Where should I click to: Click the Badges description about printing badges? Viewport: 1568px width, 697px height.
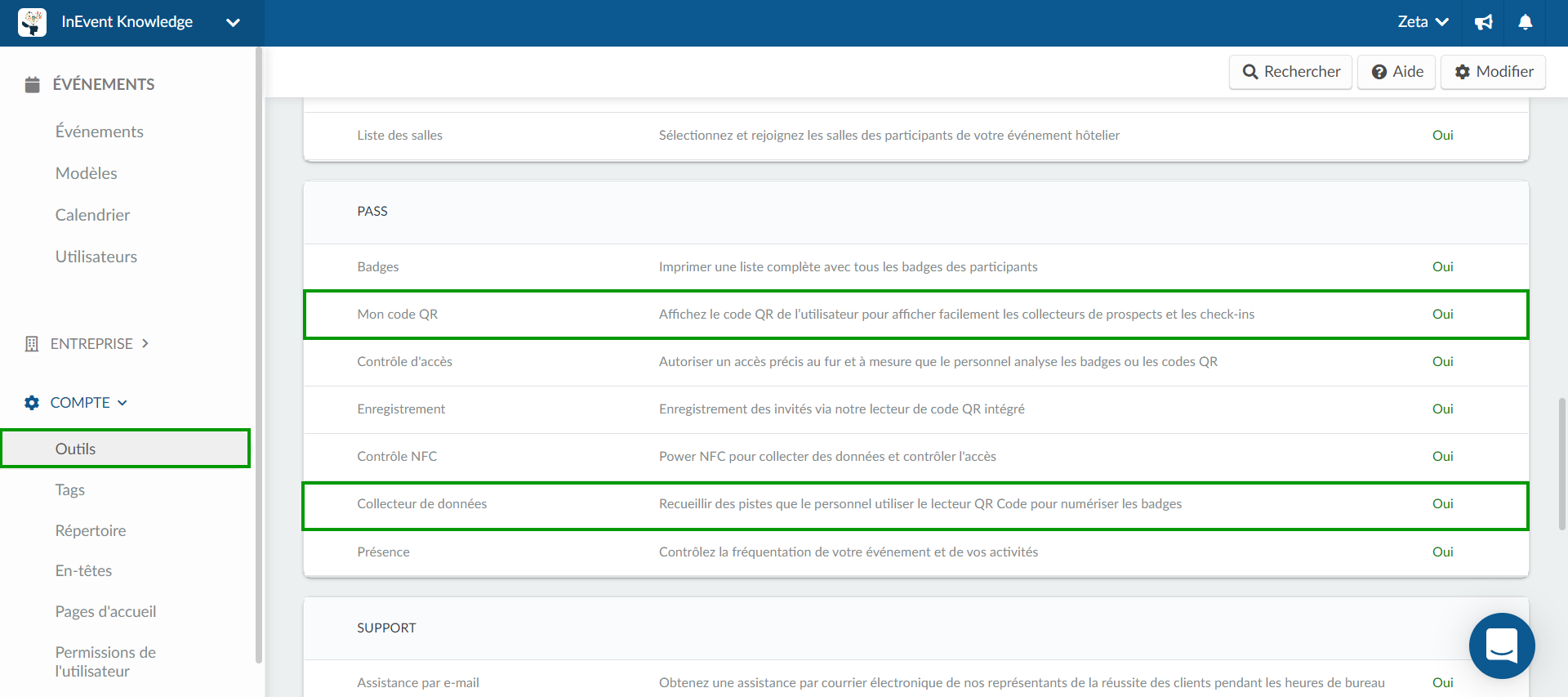[849, 267]
